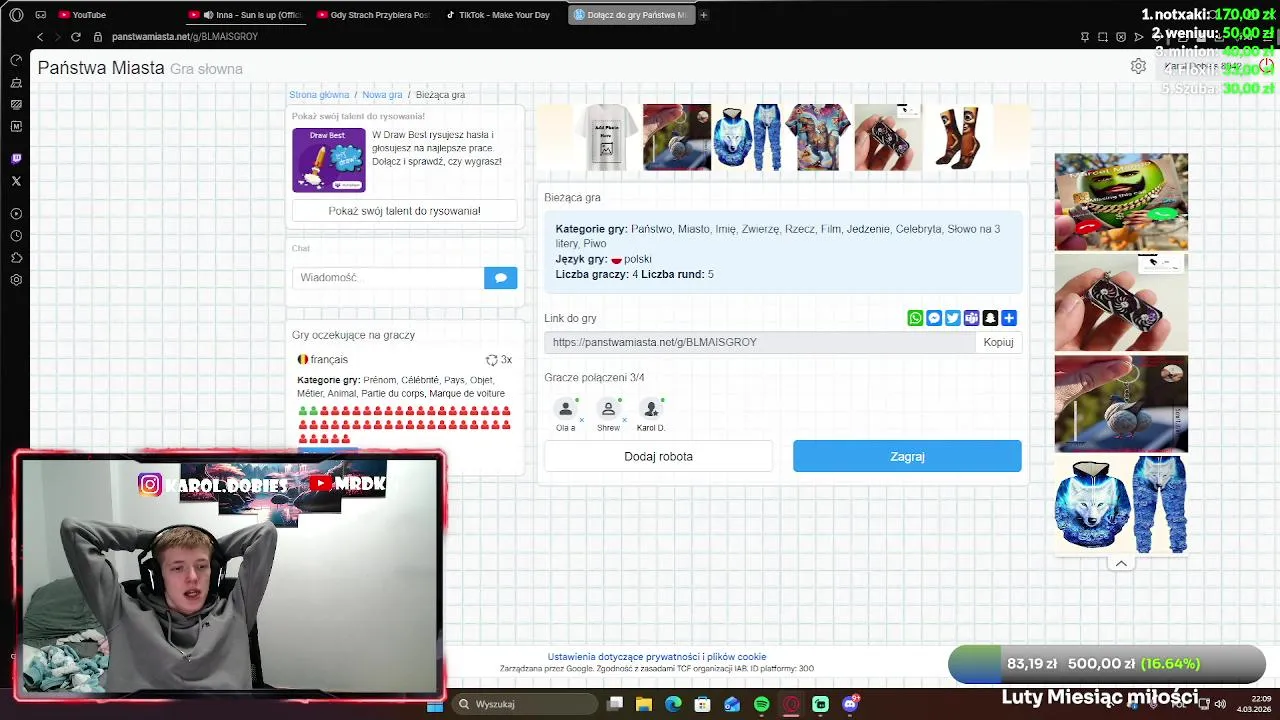Click player avatar Karol D.

651,409
